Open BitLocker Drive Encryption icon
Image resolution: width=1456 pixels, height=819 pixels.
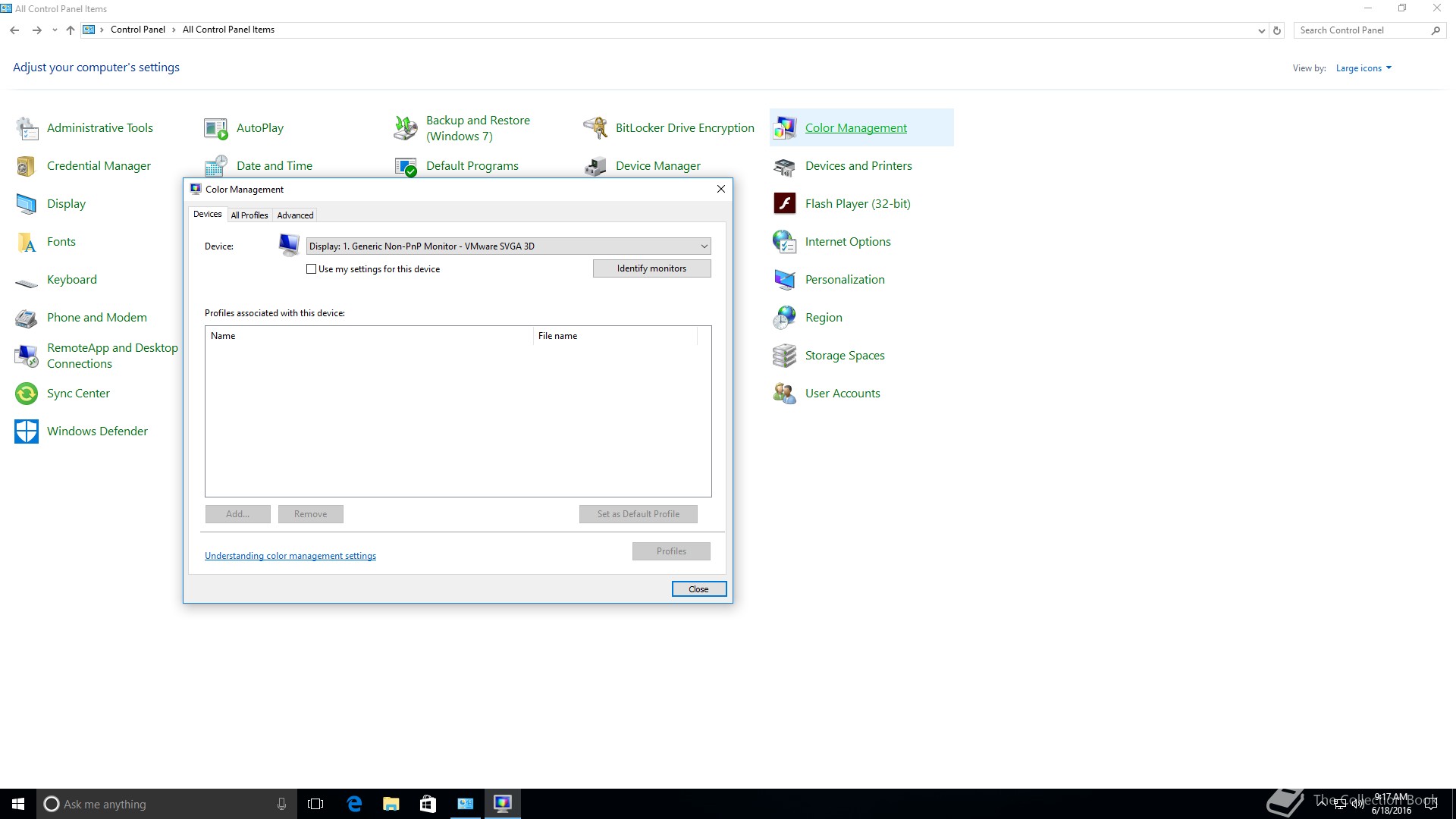pos(595,128)
